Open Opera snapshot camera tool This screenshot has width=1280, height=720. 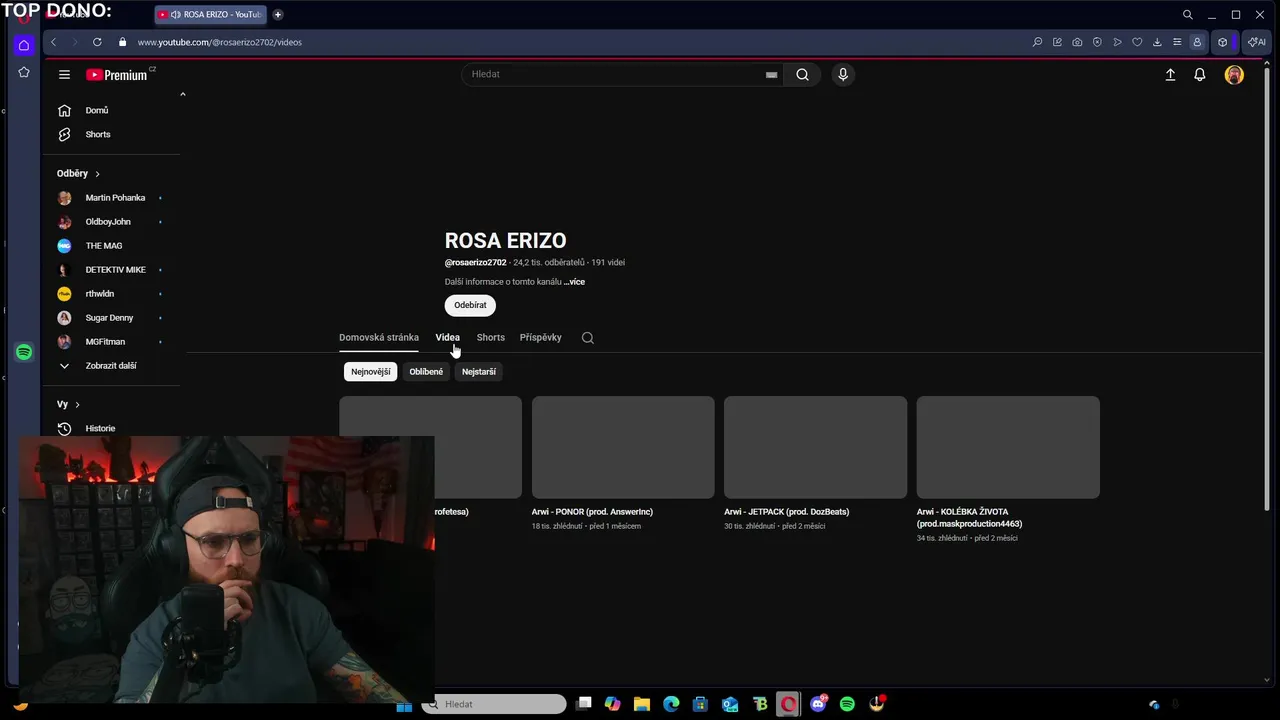pyautogui.click(x=1077, y=42)
